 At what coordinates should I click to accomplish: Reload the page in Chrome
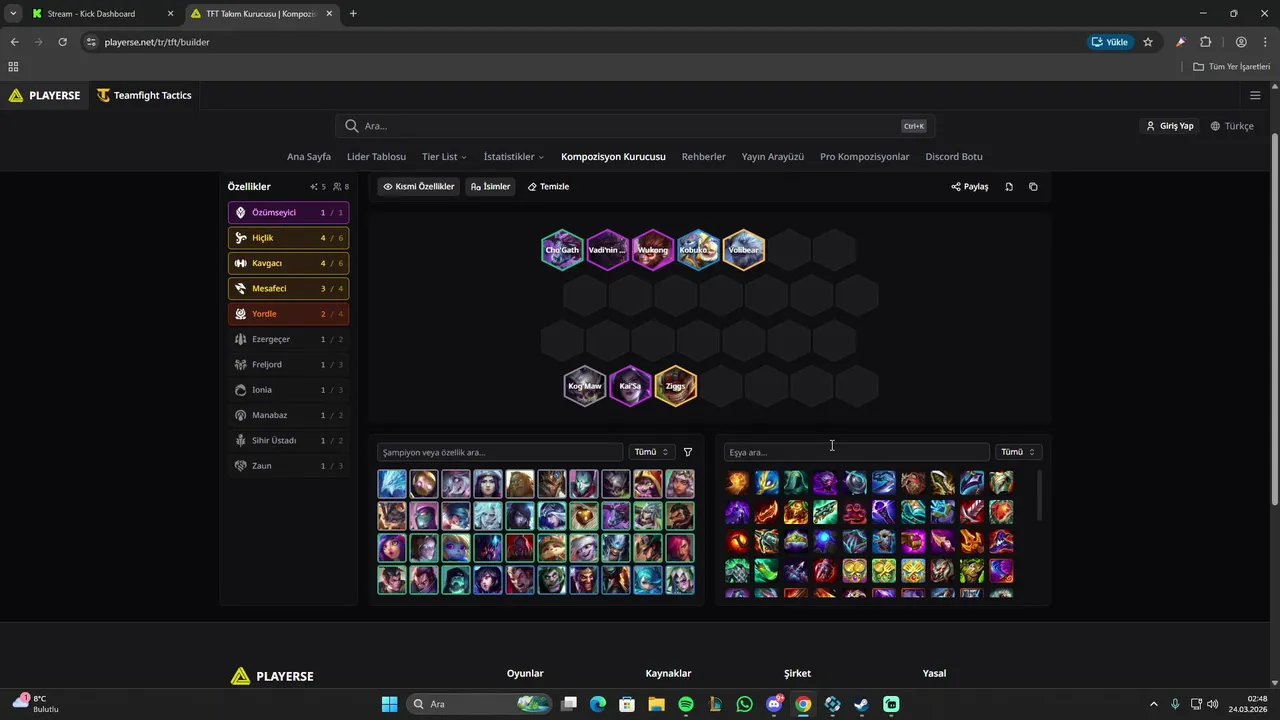coord(62,42)
